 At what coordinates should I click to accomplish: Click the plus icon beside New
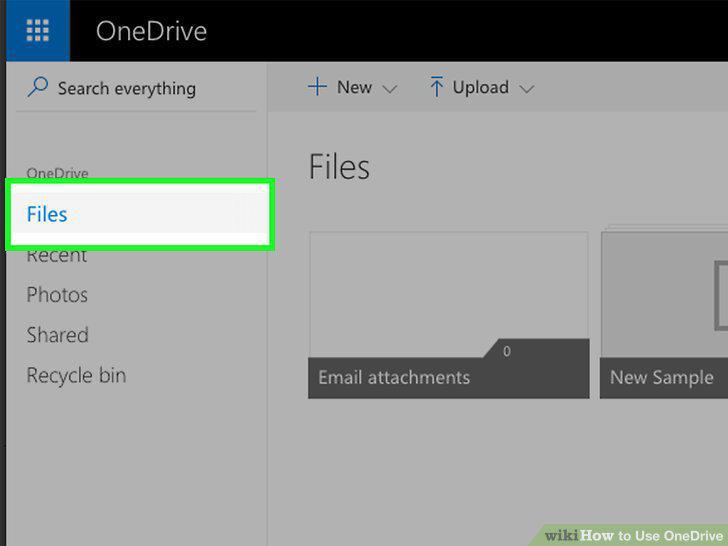click(318, 87)
